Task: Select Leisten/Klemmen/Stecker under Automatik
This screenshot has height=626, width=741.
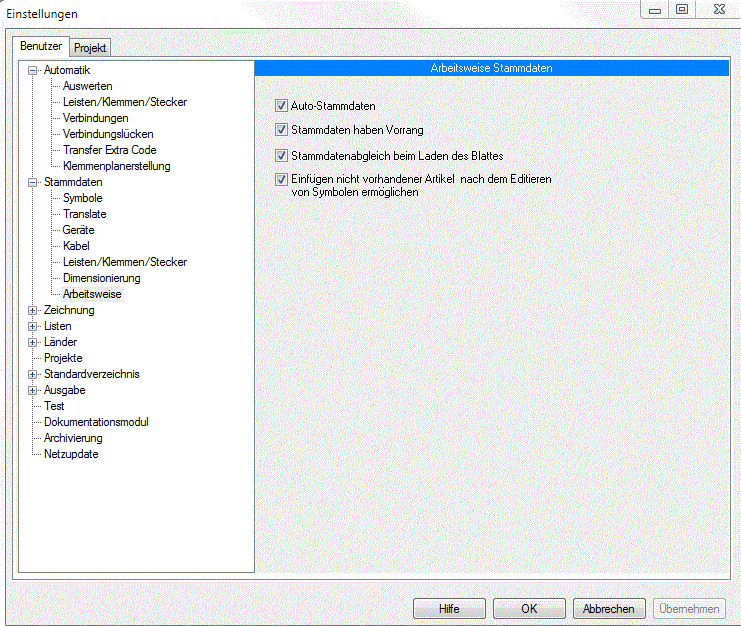Action: [125, 102]
